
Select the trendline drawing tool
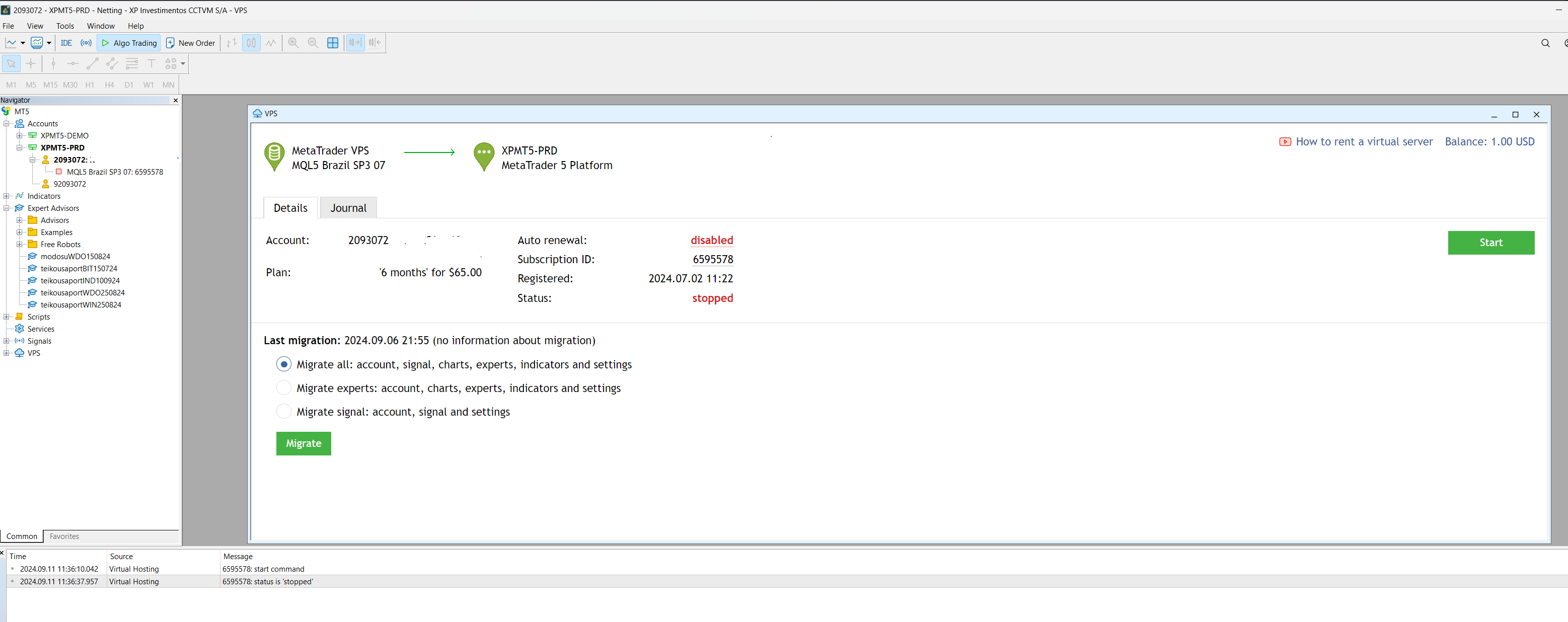(x=93, y=63)
